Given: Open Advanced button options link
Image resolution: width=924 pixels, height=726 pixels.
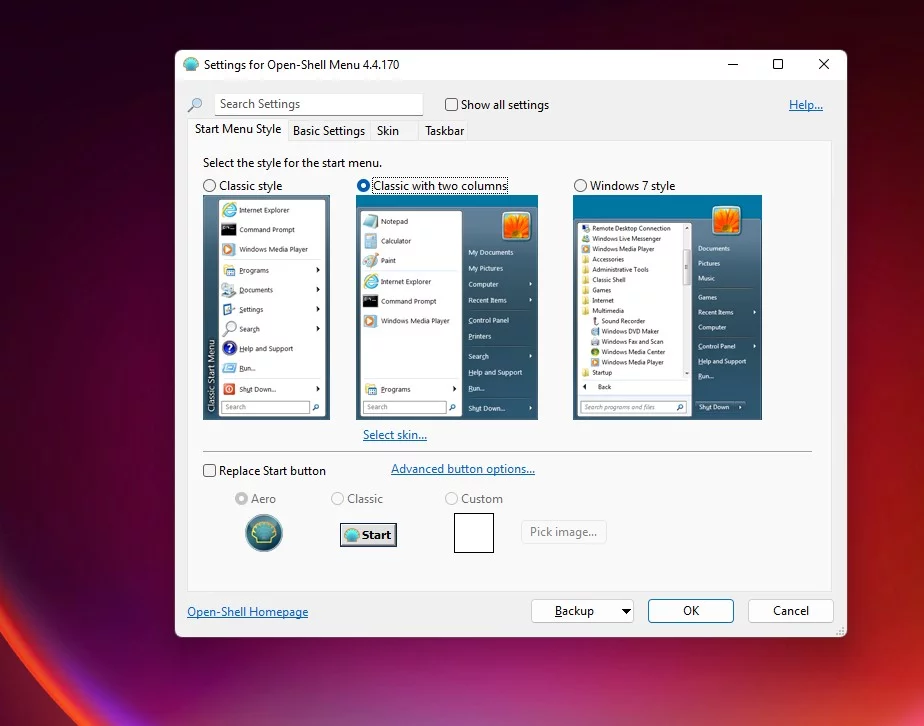Looking at the screenshot, I should (x=463, y=469).
